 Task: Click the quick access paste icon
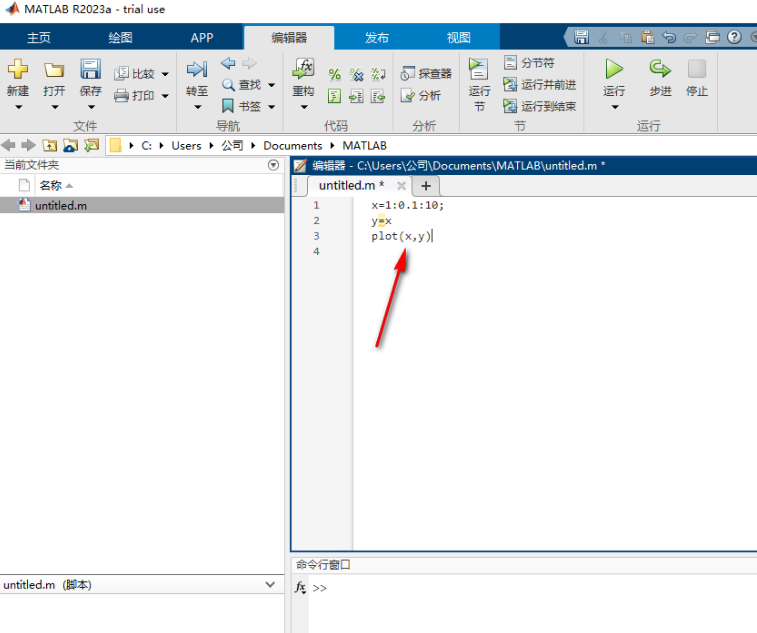(647, 37)
